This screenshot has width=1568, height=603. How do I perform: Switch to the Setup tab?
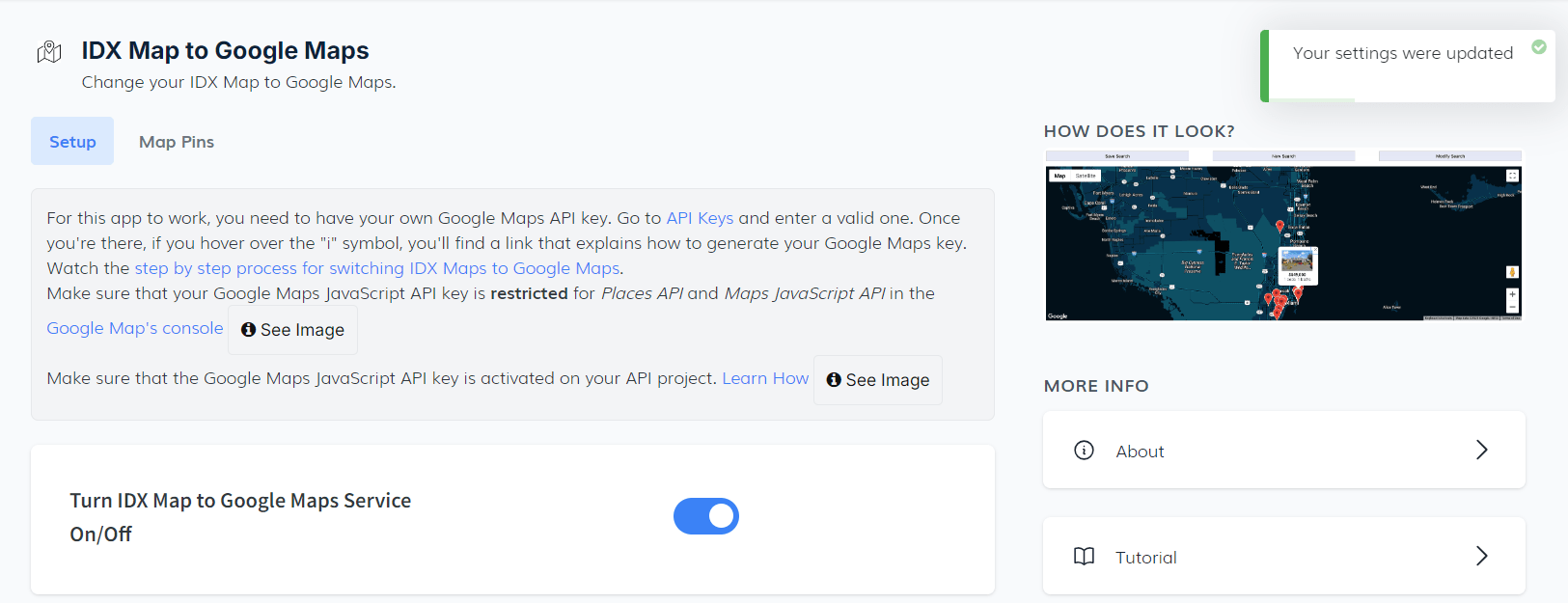tap(72, 141)
